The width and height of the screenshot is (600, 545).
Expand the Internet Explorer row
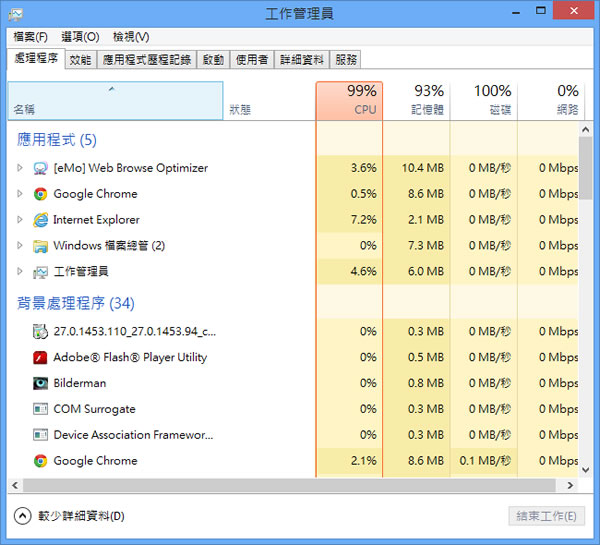(20, 219)
